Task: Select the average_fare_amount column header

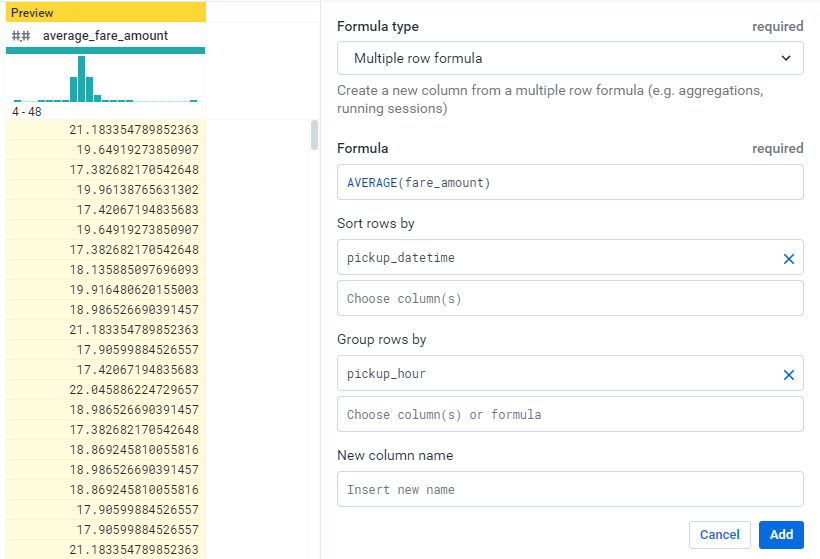Action: click(105, 36)
